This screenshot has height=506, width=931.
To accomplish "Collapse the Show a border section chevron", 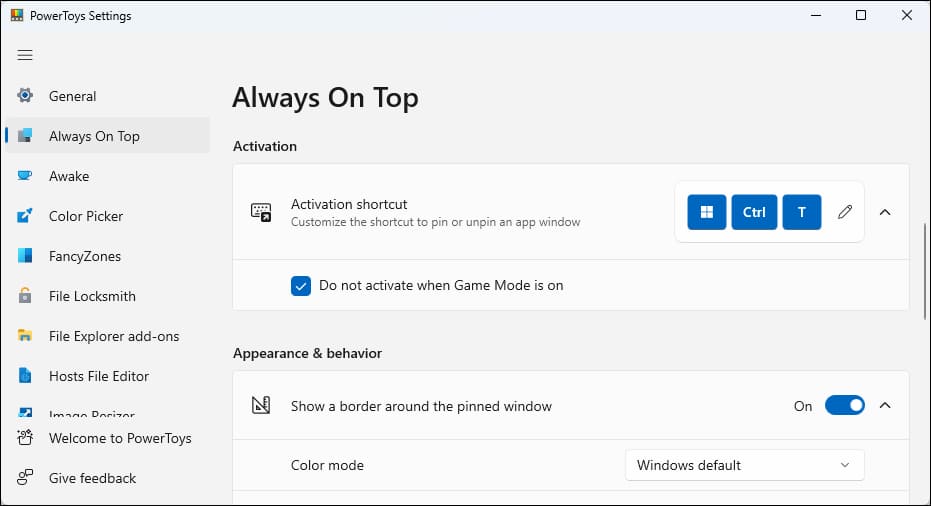I will [x=885, y=406].
